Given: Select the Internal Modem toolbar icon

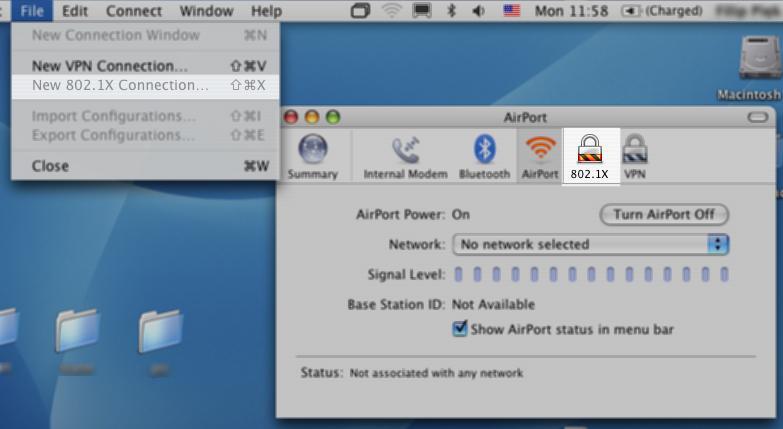Looking at the screenshot, I should coord(405,157).
